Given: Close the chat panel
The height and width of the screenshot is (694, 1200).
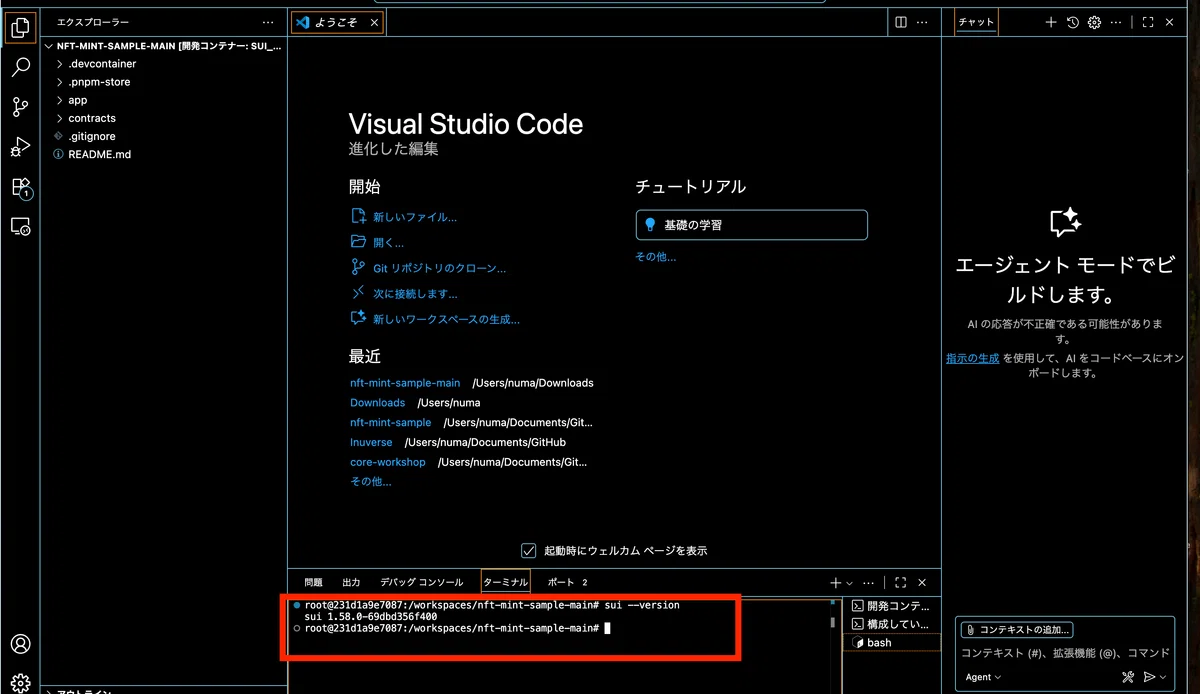Looking at the screenshot, I should (1170, 22).
